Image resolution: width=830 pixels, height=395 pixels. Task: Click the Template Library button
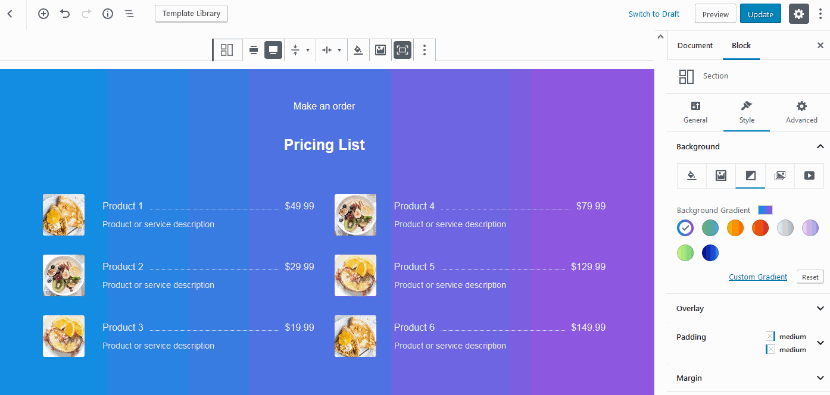coord(192,14)
